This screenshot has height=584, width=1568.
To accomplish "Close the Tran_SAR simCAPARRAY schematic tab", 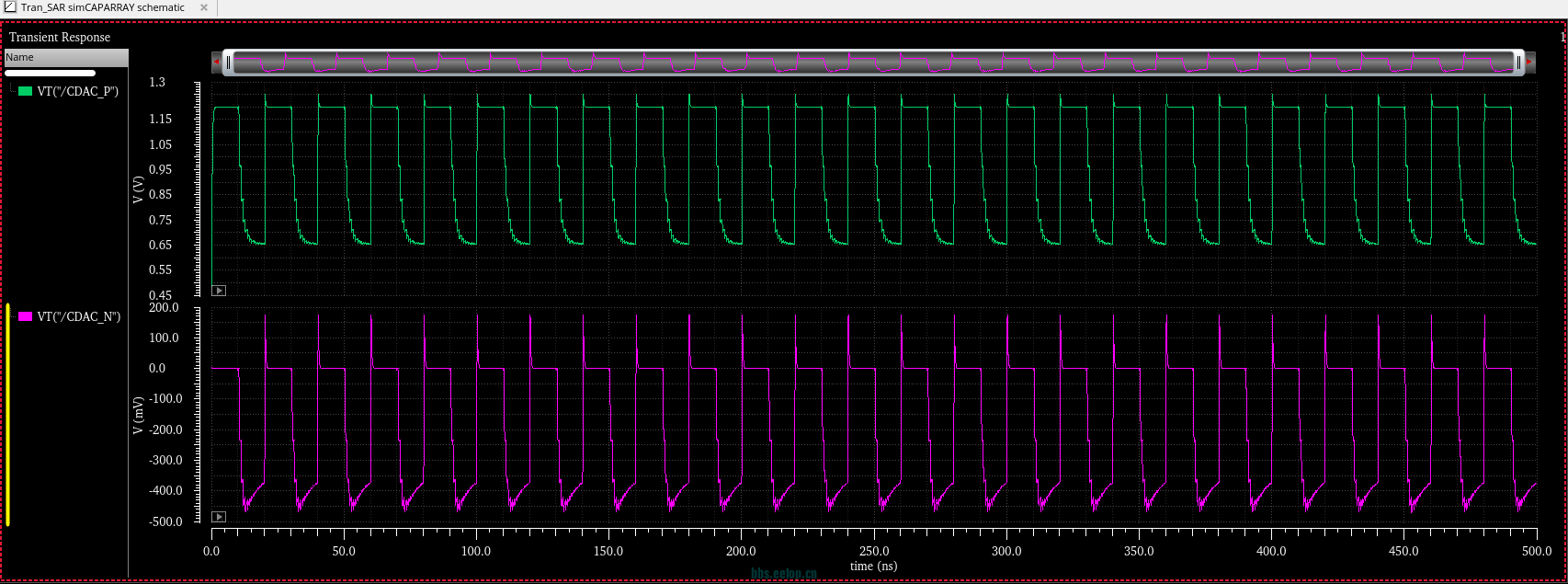I will pos(204,7).
